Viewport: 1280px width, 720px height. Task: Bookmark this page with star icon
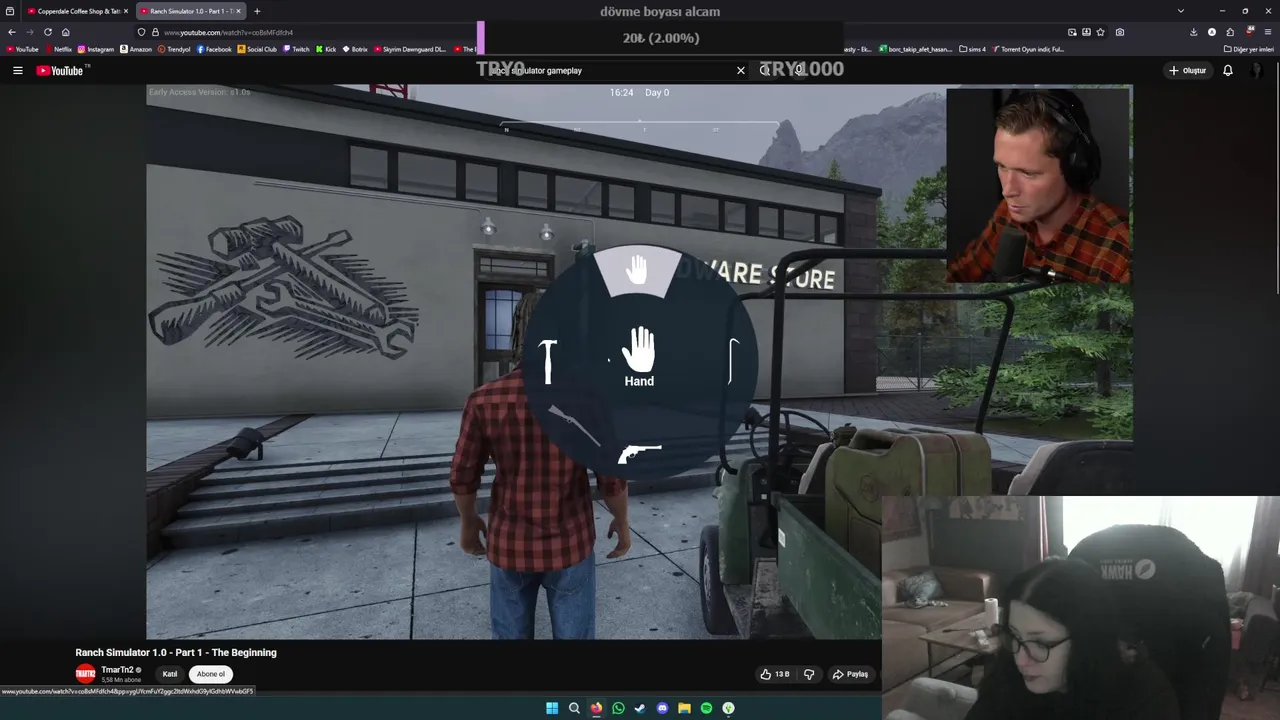pos(1102,32)
